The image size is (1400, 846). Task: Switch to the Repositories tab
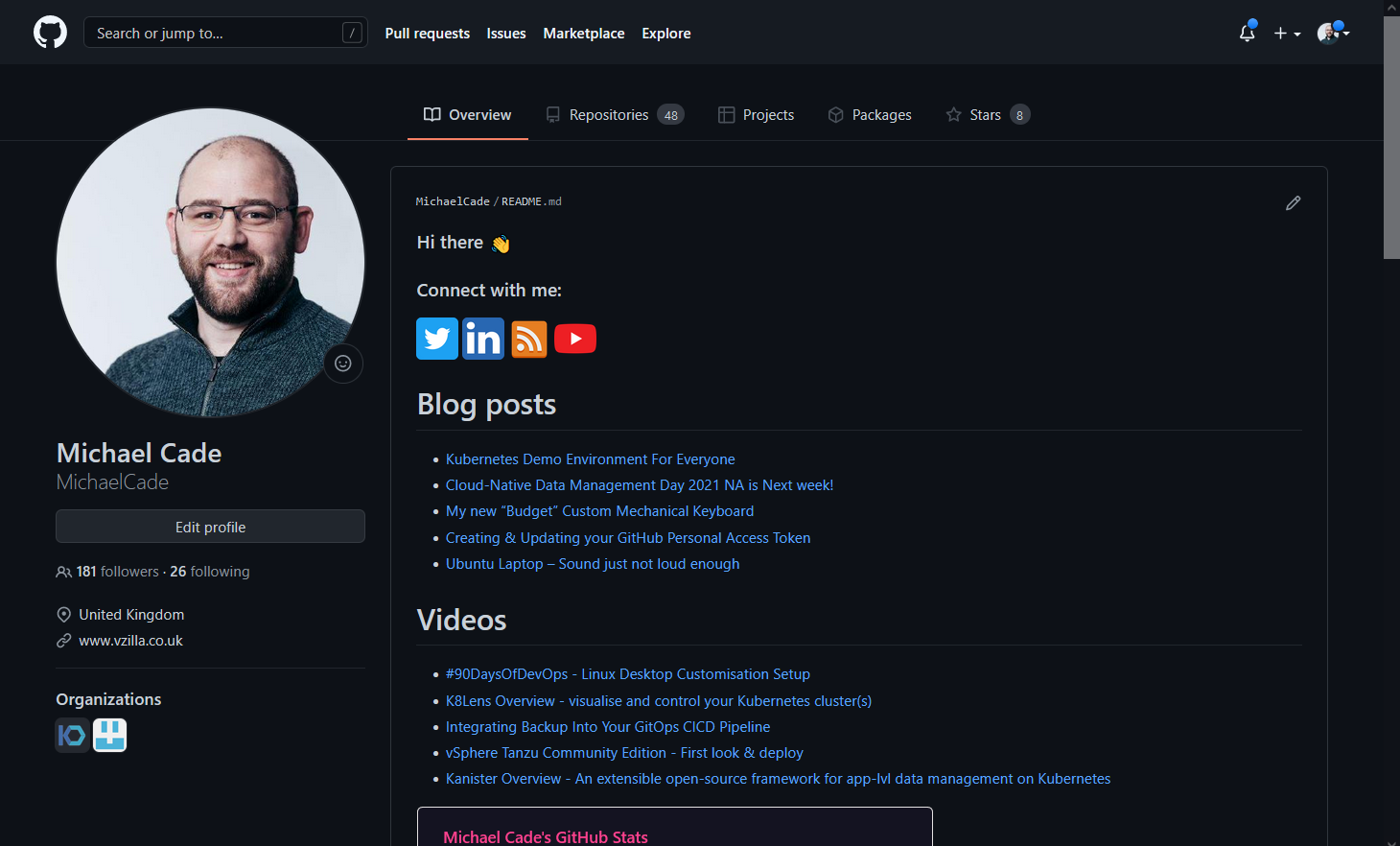[610, 114]
